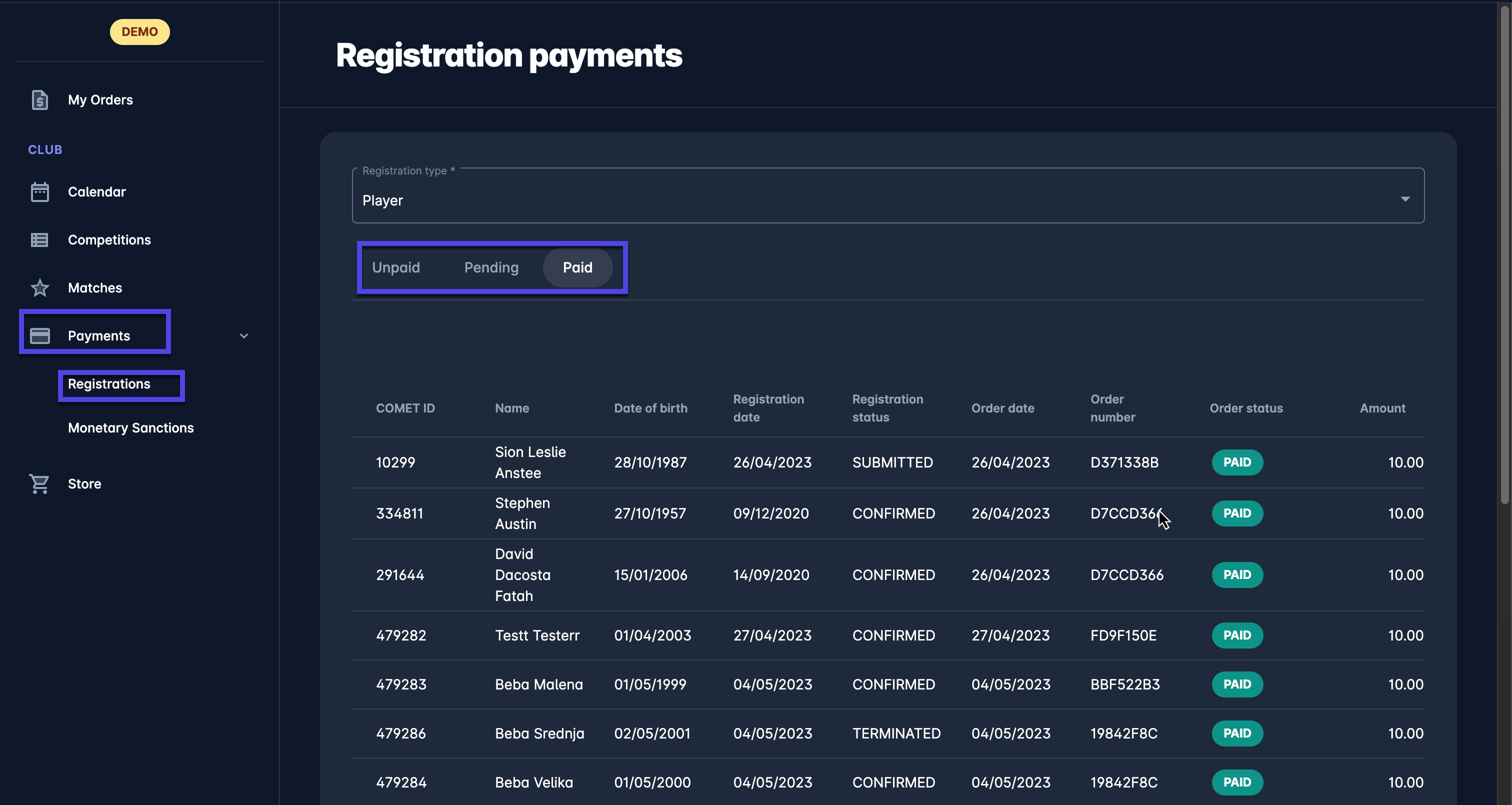
Task: Click the Matches star icon
Action: pyautogui.click(x=39, y=287)
